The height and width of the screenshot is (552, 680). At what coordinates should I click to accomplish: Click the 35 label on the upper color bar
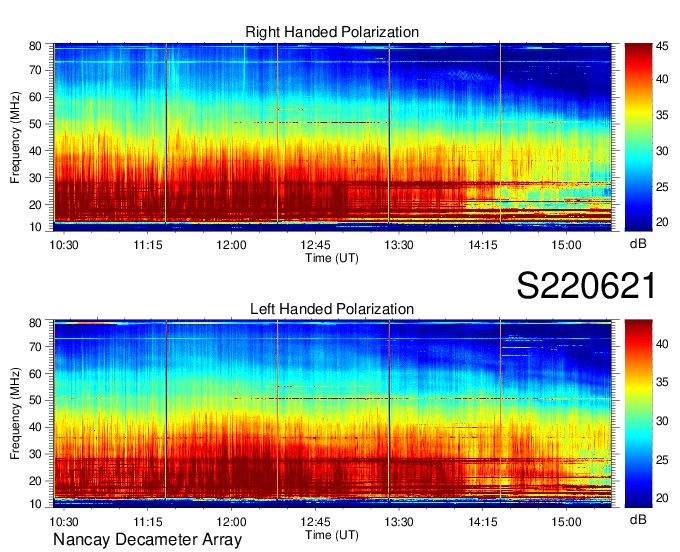point(662,115)
